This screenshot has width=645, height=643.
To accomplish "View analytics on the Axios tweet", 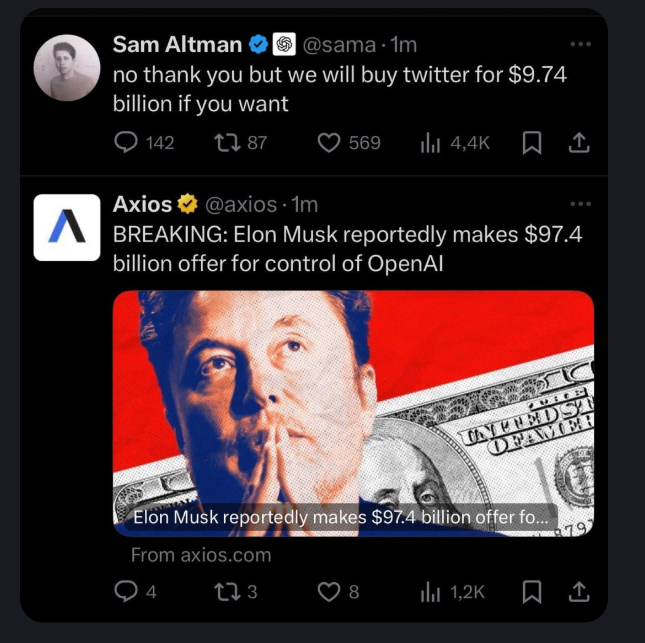I will 430,592.
